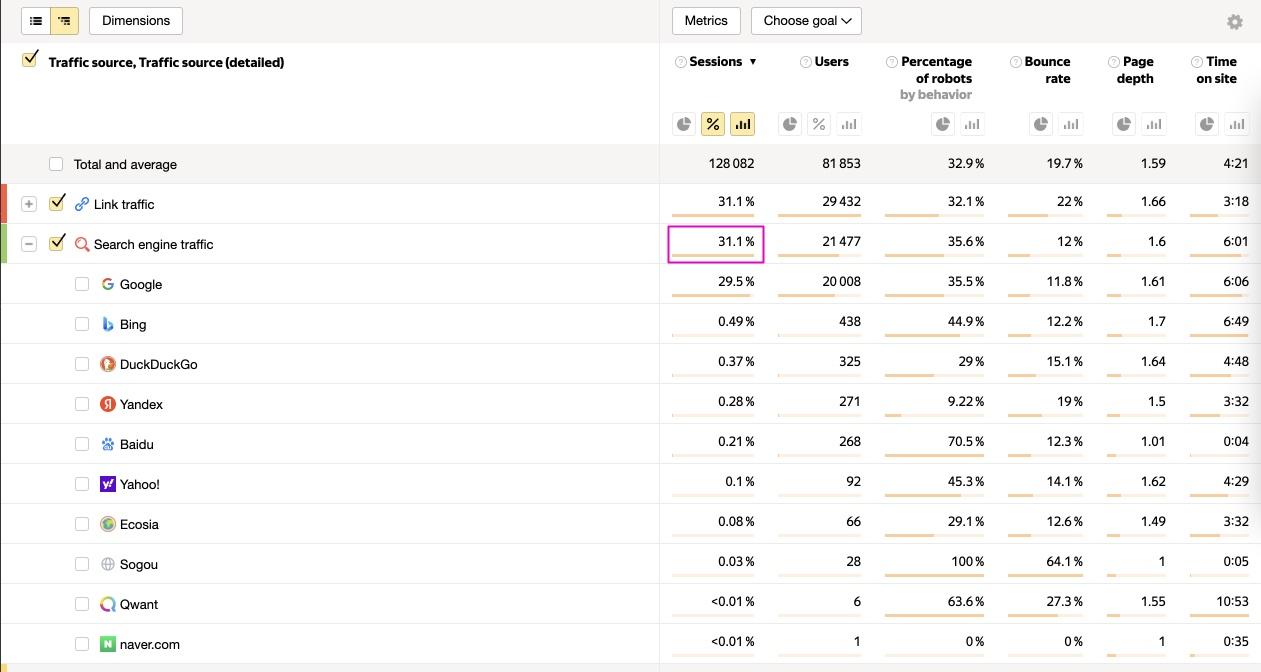The width and height of the screenshot is (1261, 672).
Task: Collapse the Search engine traffic row
Action: (29, 244)
